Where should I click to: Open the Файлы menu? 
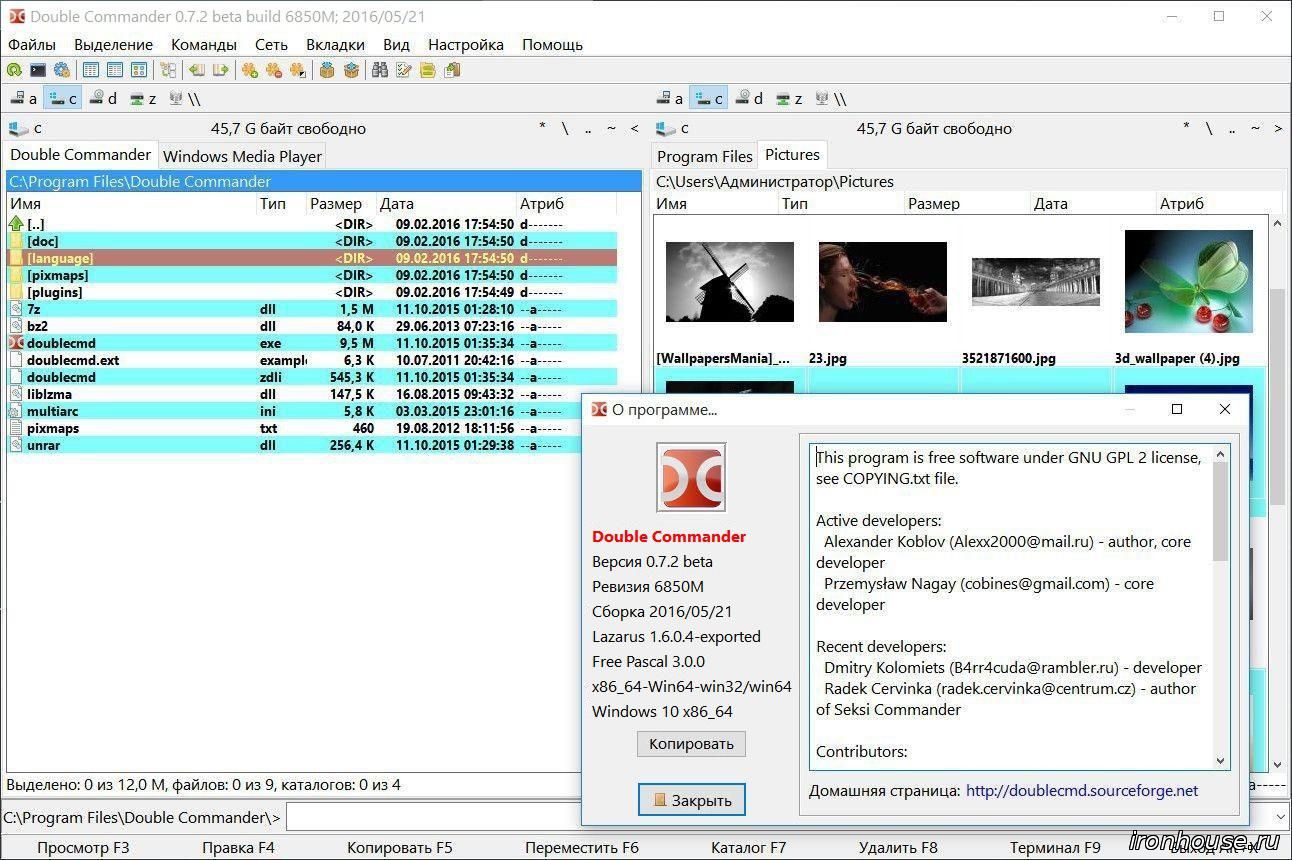tap(32, 44)
